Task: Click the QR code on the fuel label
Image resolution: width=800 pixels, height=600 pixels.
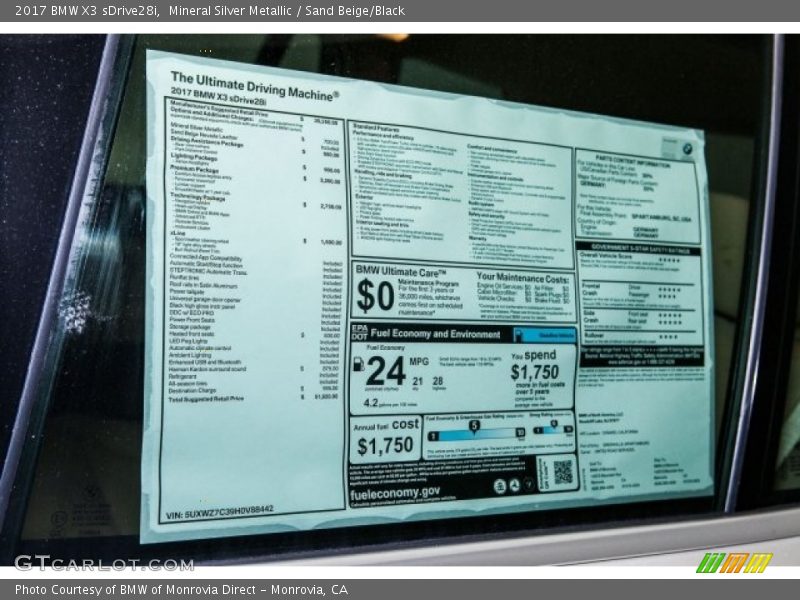Action: [562, 472]
